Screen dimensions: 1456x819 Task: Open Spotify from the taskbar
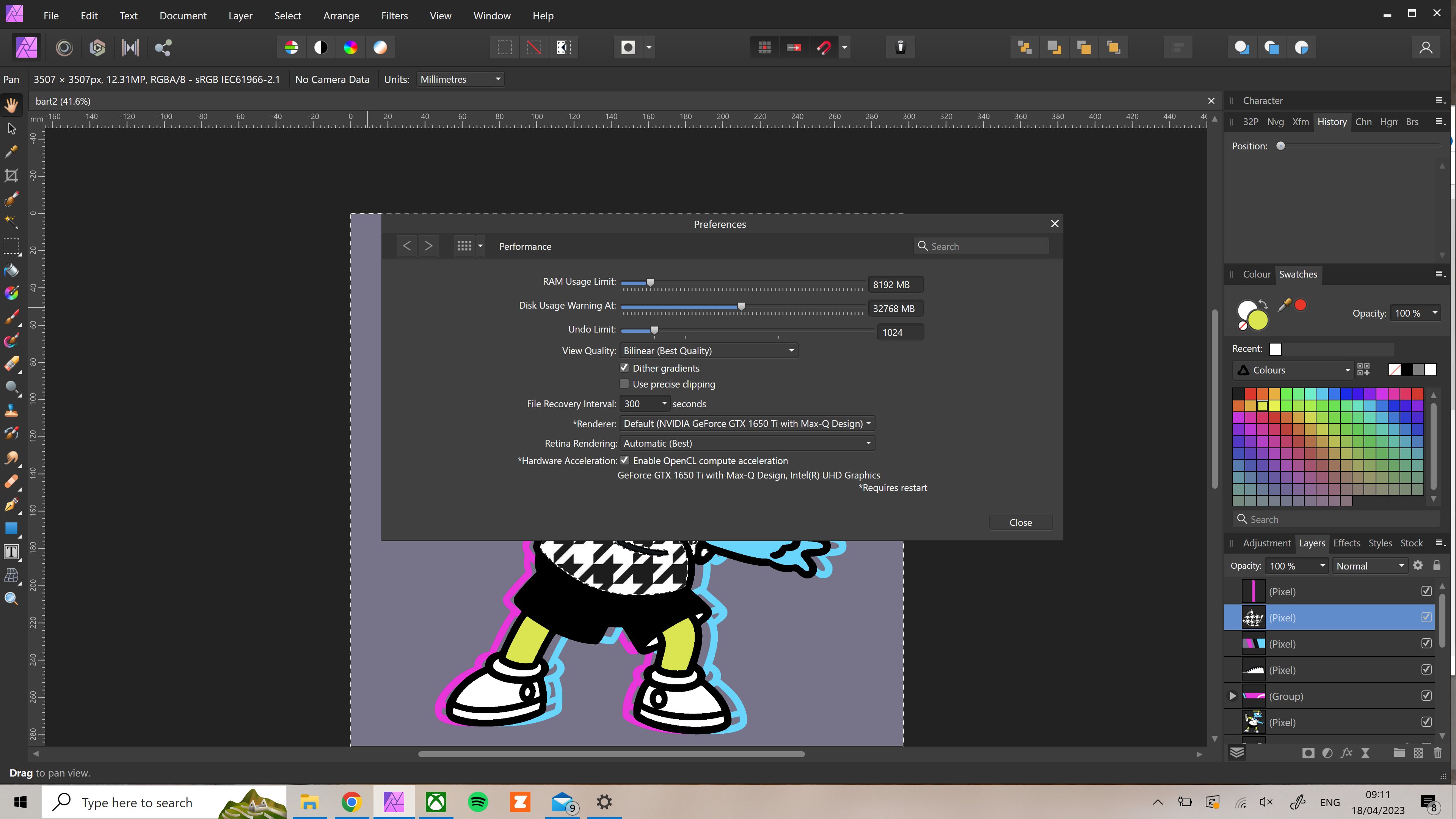pyautogui.click(x=478, y=802)
